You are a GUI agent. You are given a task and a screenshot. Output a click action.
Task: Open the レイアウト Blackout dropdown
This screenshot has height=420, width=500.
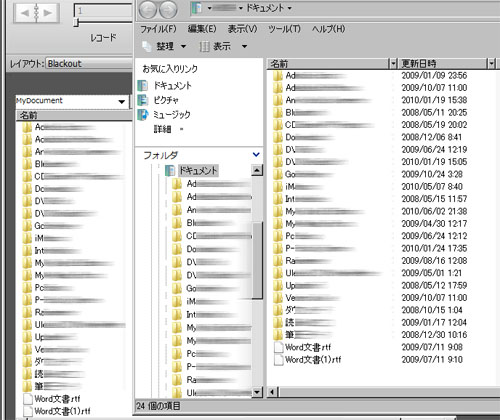pos(89,63)
